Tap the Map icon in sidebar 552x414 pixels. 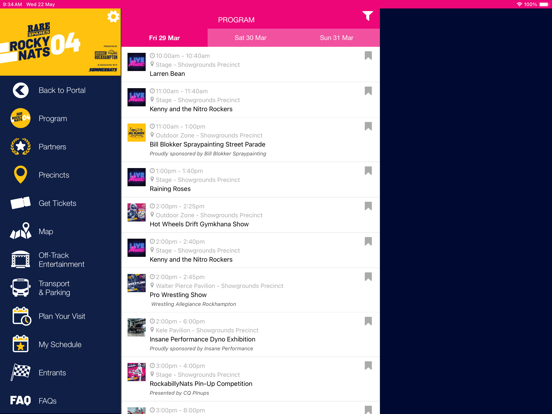[20, 231]
